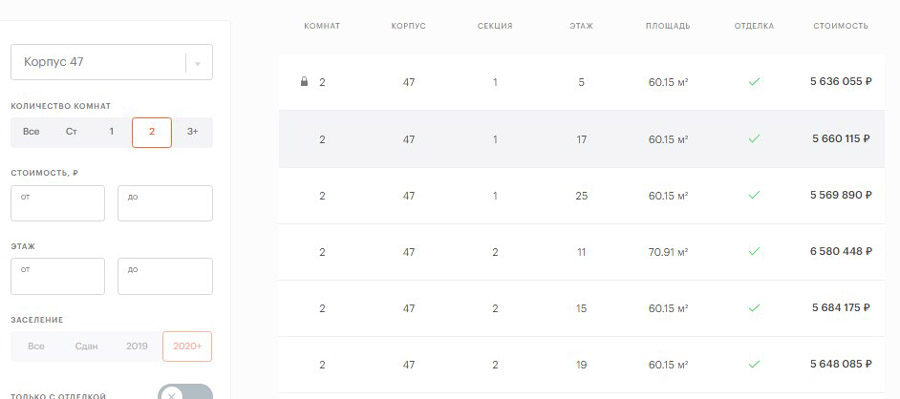Click the floor До input field
900x399 pixels.
165,276
